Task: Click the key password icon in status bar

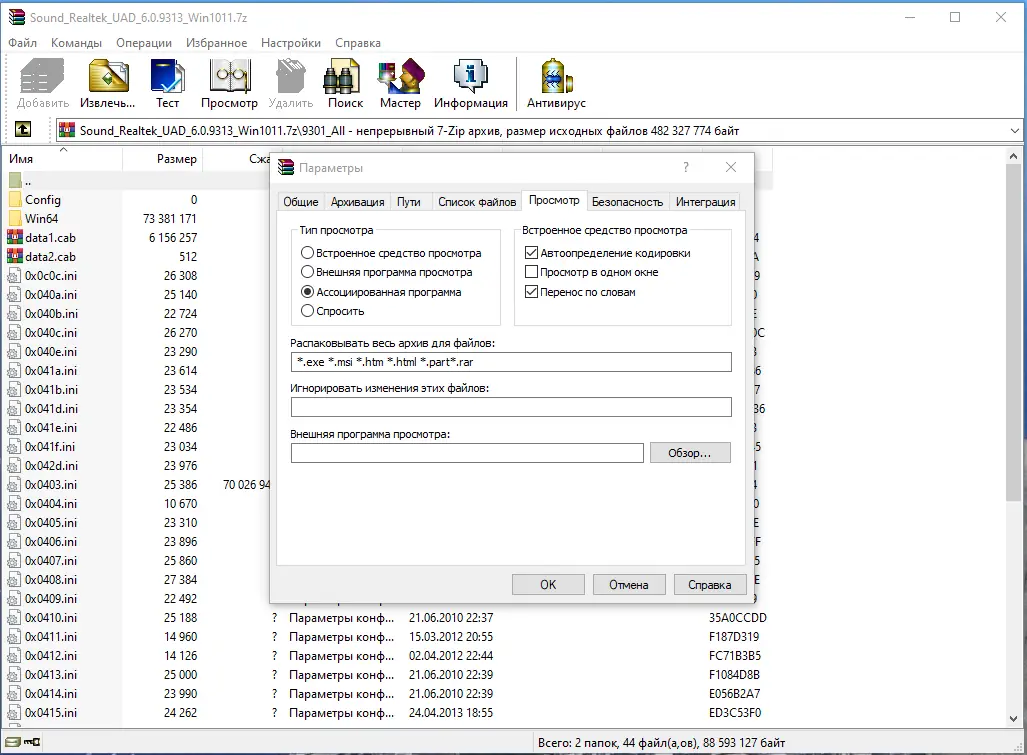Action: click(x=32, y=742)
